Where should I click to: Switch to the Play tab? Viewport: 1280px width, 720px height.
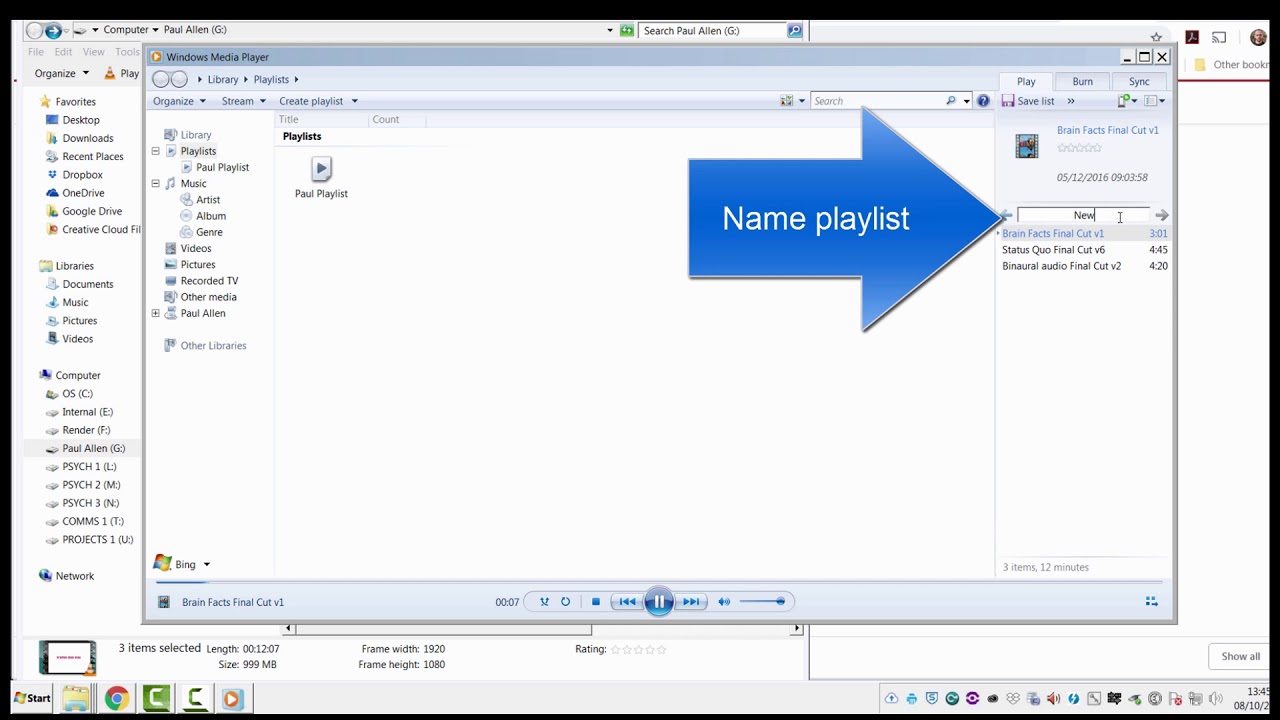(1026, 81)
